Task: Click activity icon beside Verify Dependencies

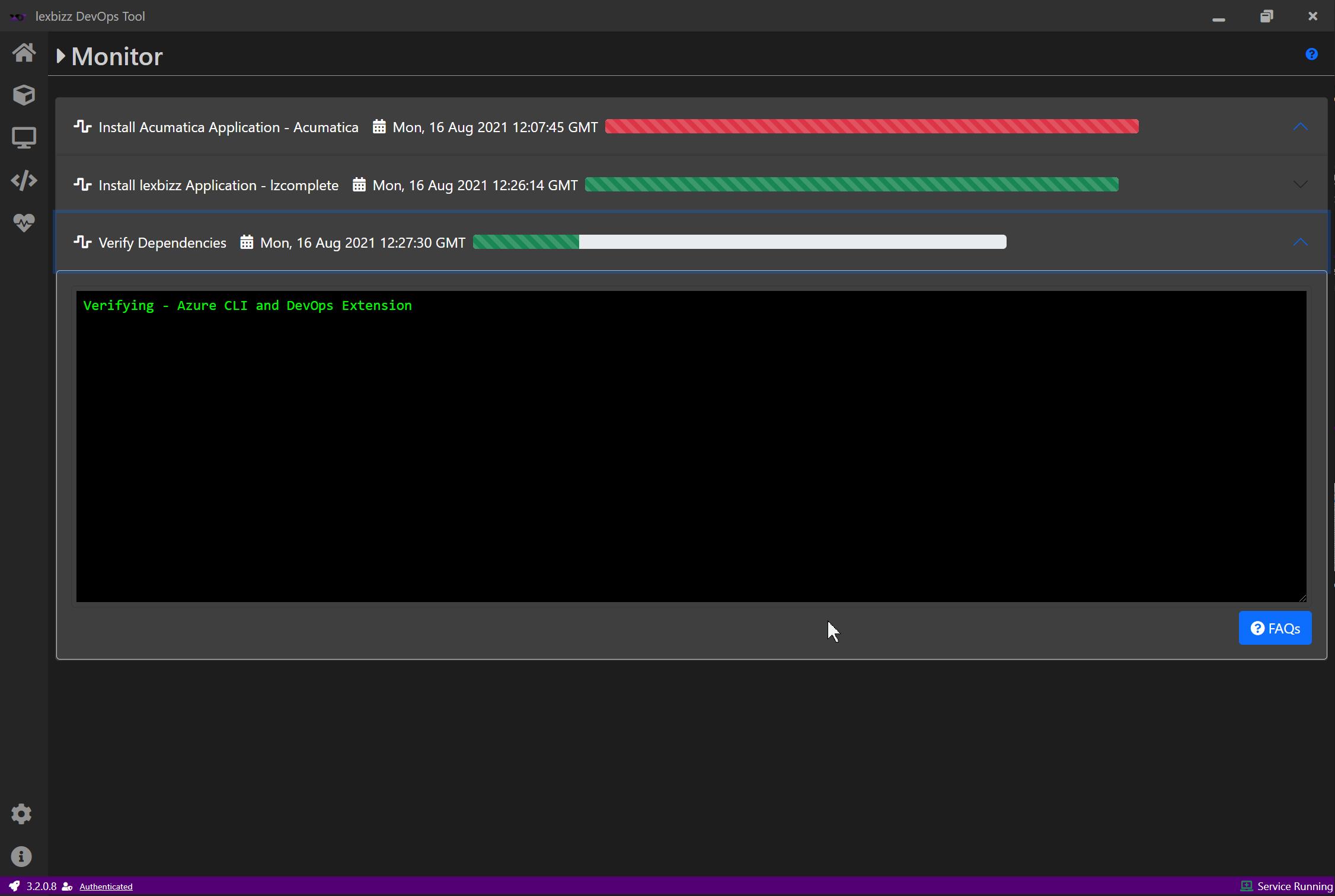Action: [82, 242]
